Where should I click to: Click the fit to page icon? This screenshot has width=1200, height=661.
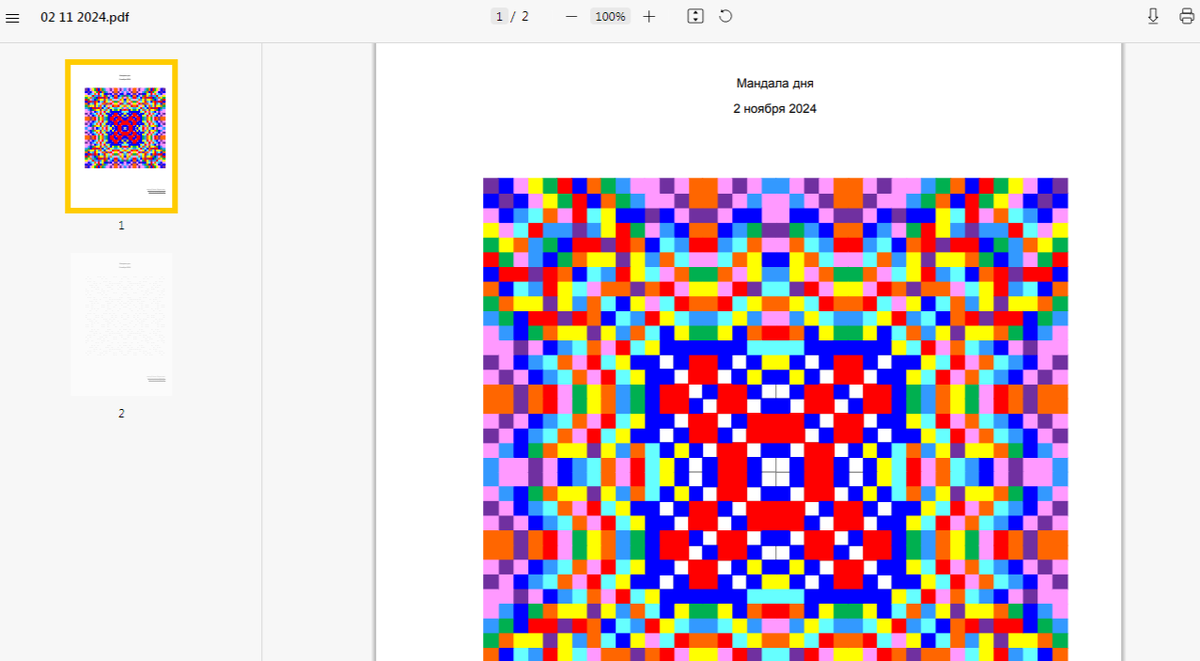[x=696, y=16]
